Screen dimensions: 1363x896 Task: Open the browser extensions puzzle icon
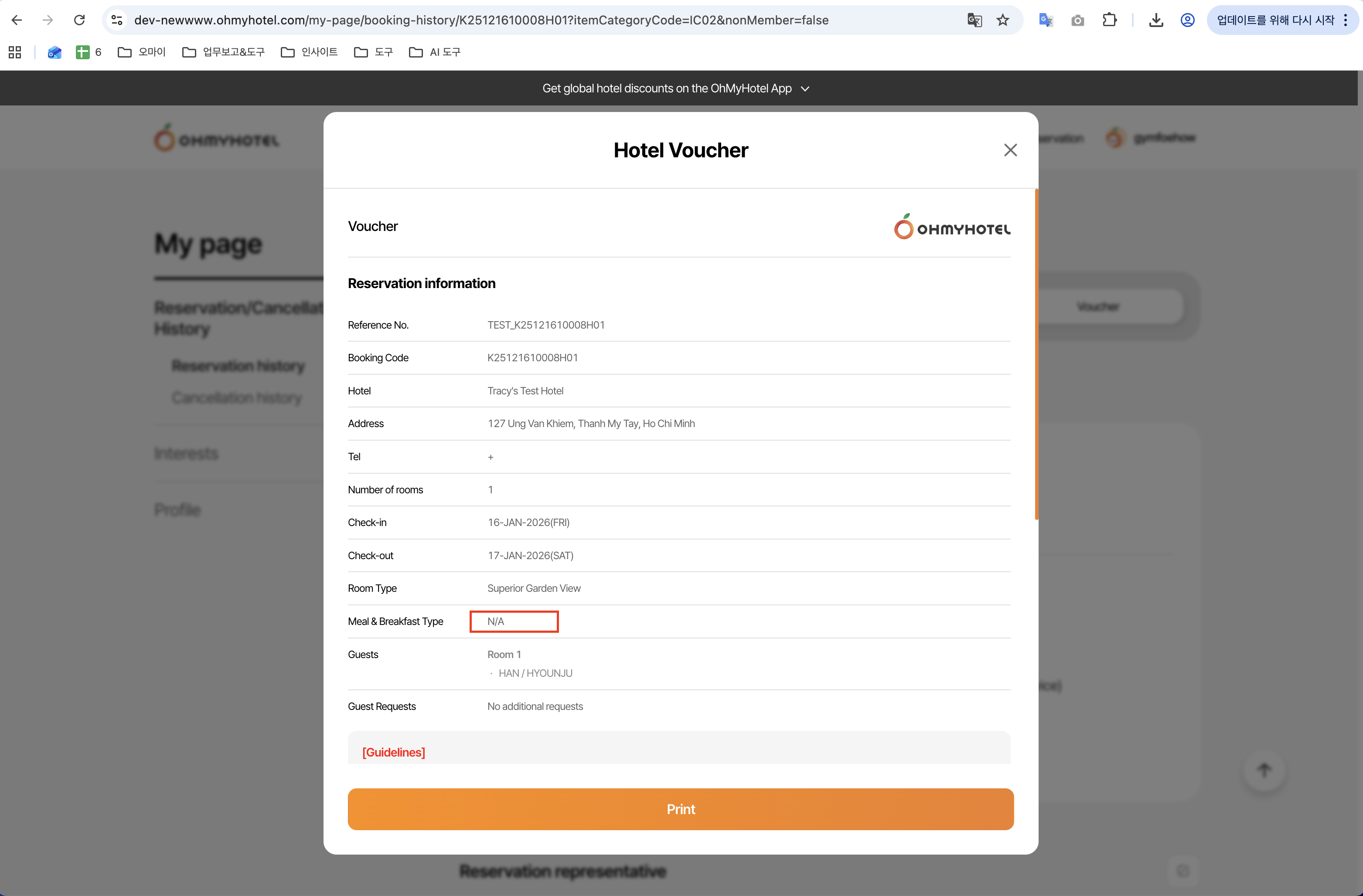1109,20
